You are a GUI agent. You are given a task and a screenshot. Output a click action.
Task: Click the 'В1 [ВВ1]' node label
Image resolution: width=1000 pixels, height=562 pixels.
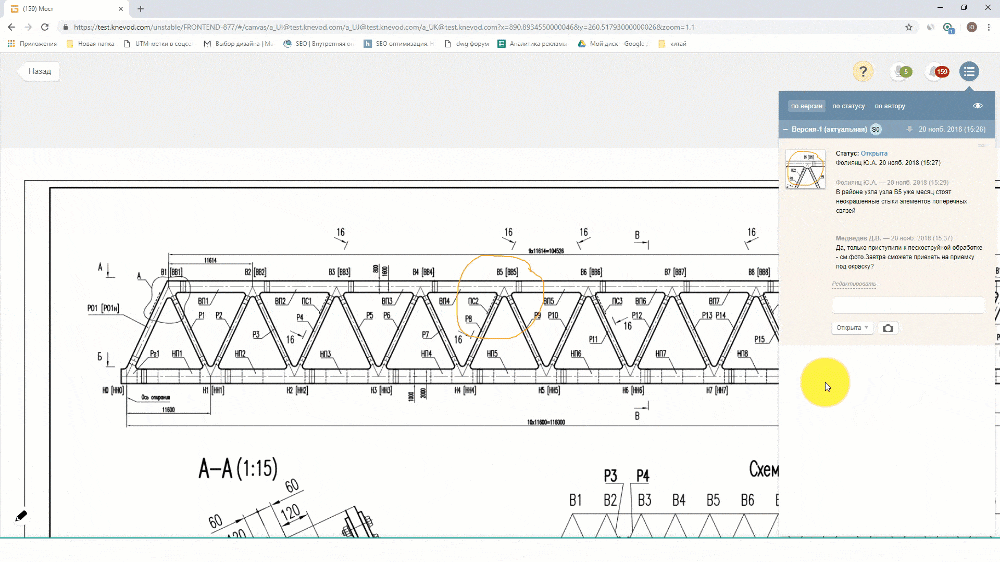pyautogui.click(x=171, y=272)
